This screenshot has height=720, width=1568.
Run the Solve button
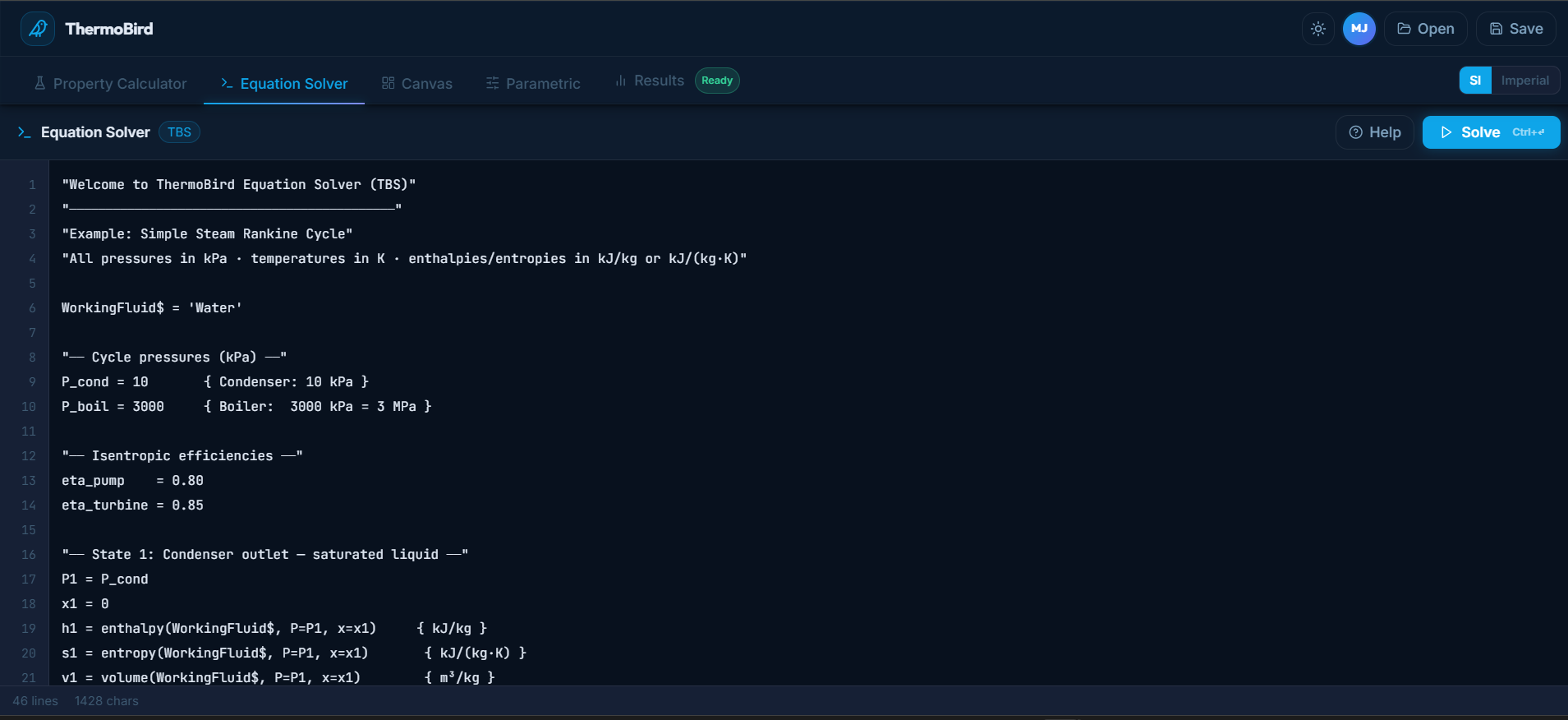(x=1492, y=132)
